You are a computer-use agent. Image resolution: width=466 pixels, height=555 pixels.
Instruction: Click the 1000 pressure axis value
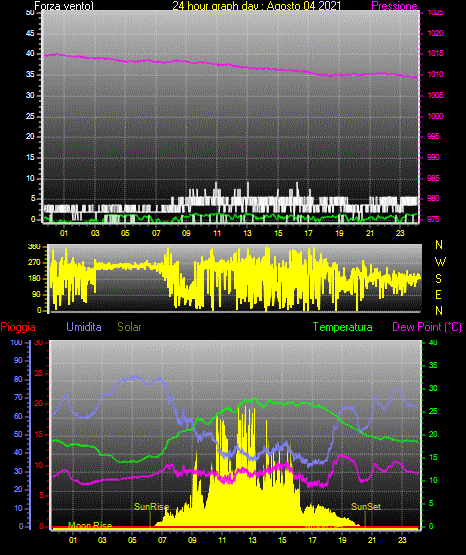pyautogui.click(x=436, y=116)
